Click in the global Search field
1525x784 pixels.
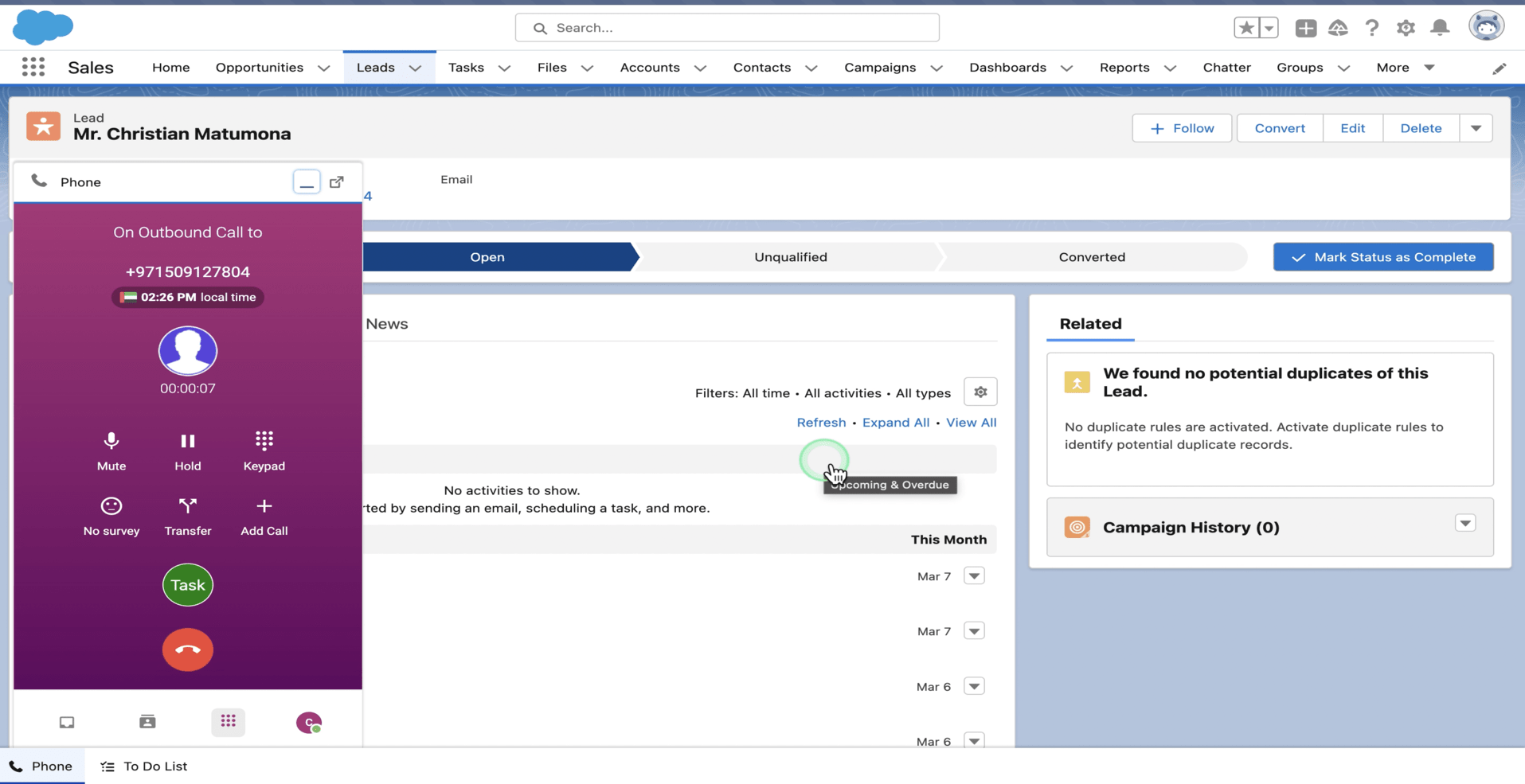pyautogui.click(x=727, y=28)
